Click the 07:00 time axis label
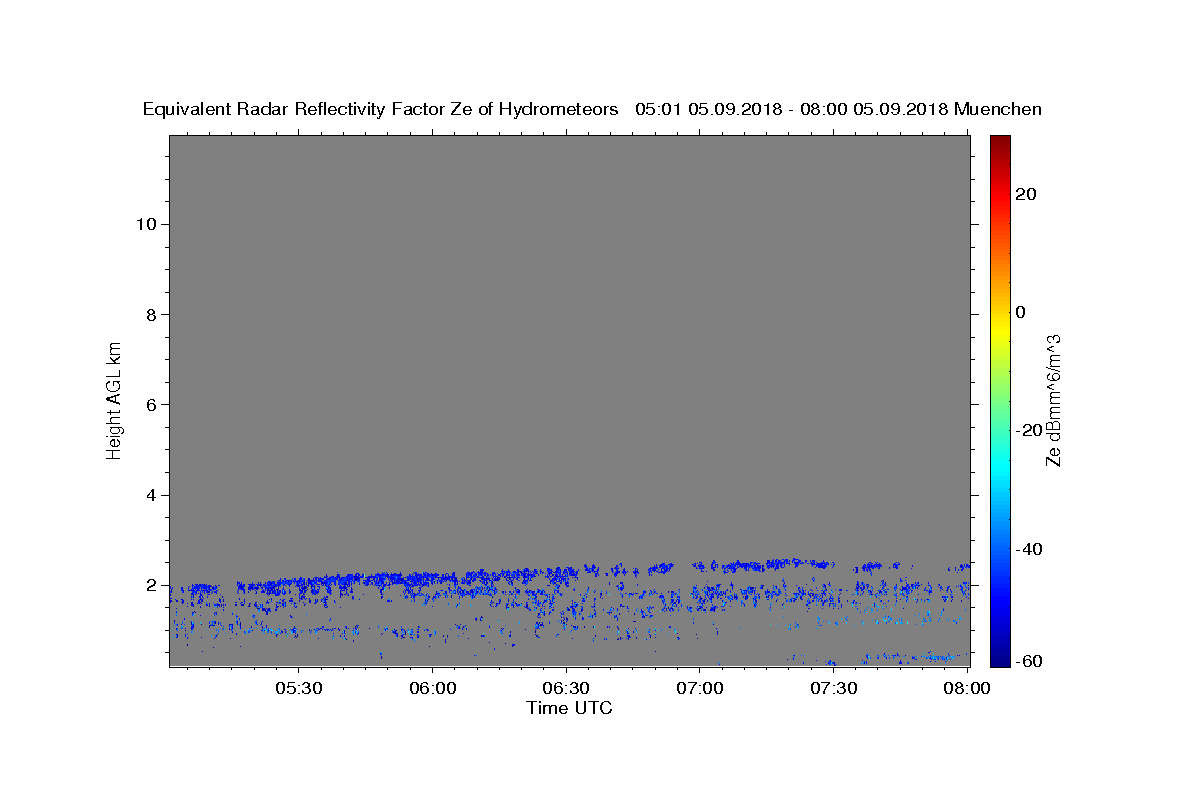Image resolution: width=1200 pixels, height=800 pixels. coord(700,688)
